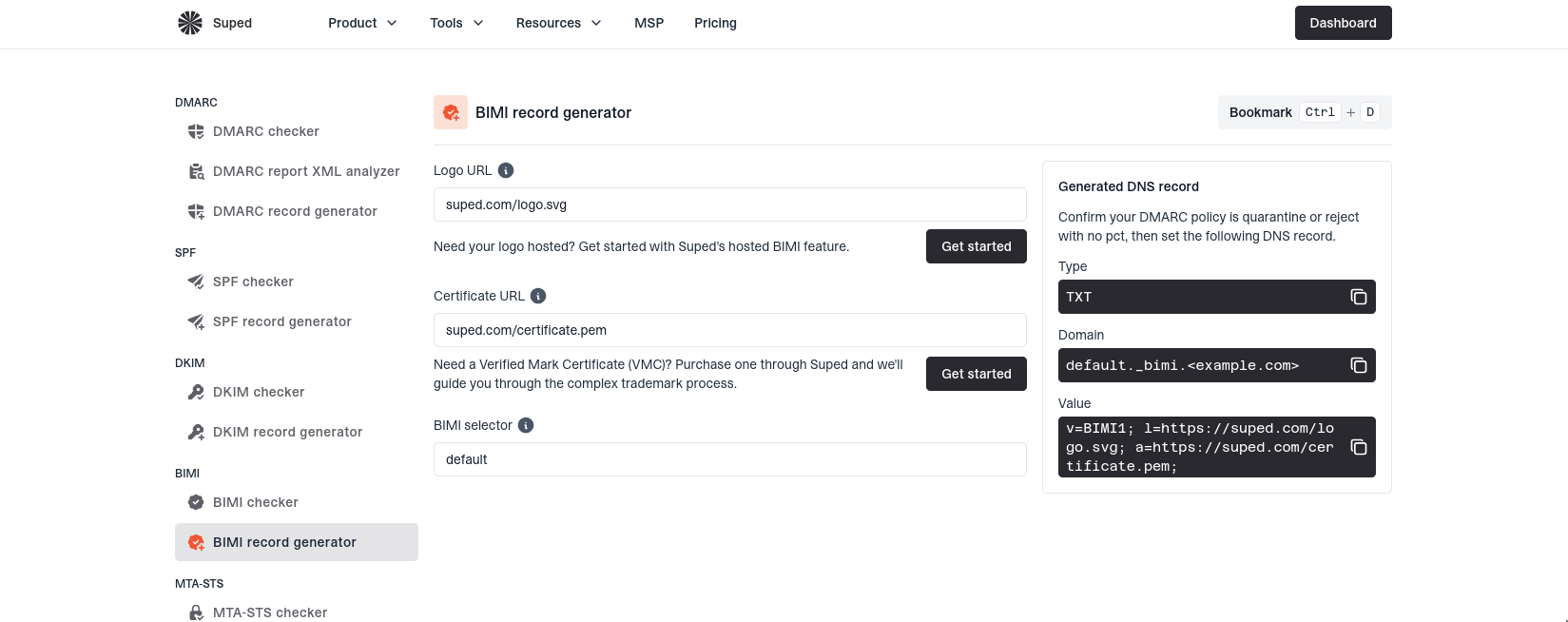
Task: Open the BIMI checker tool
Action: 297,502
